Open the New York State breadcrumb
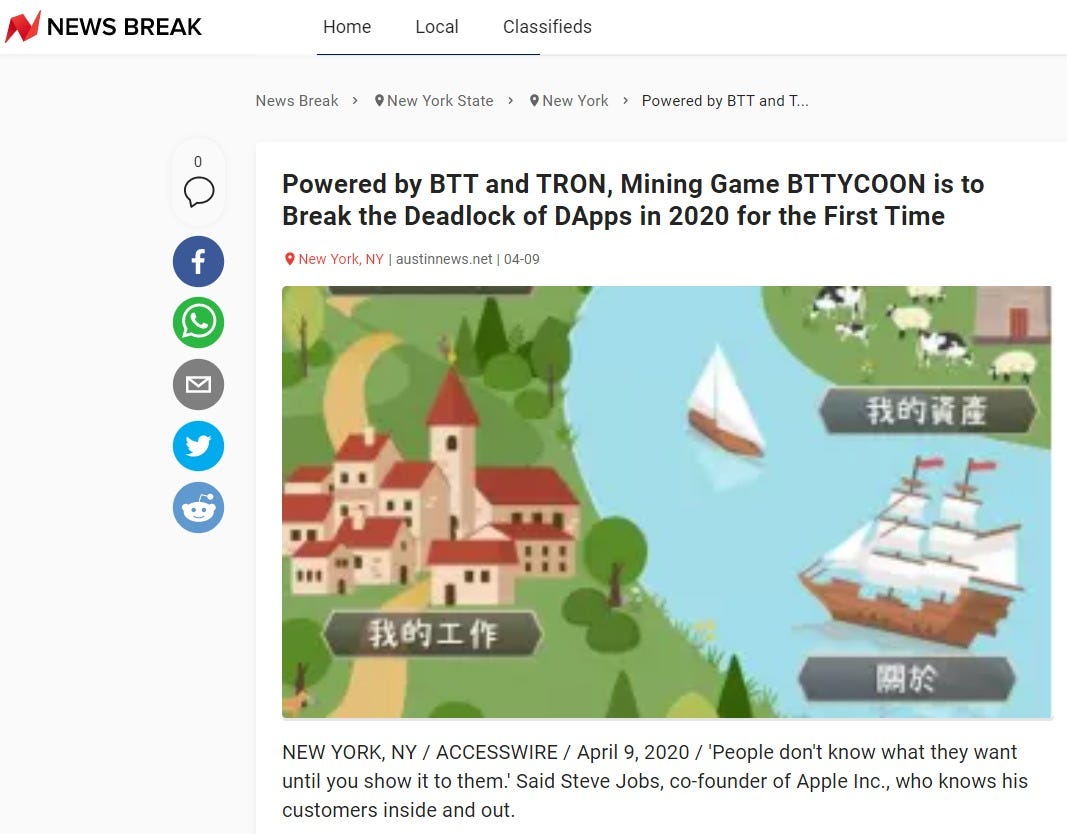 pyautogui.click(x=440, y=101)
